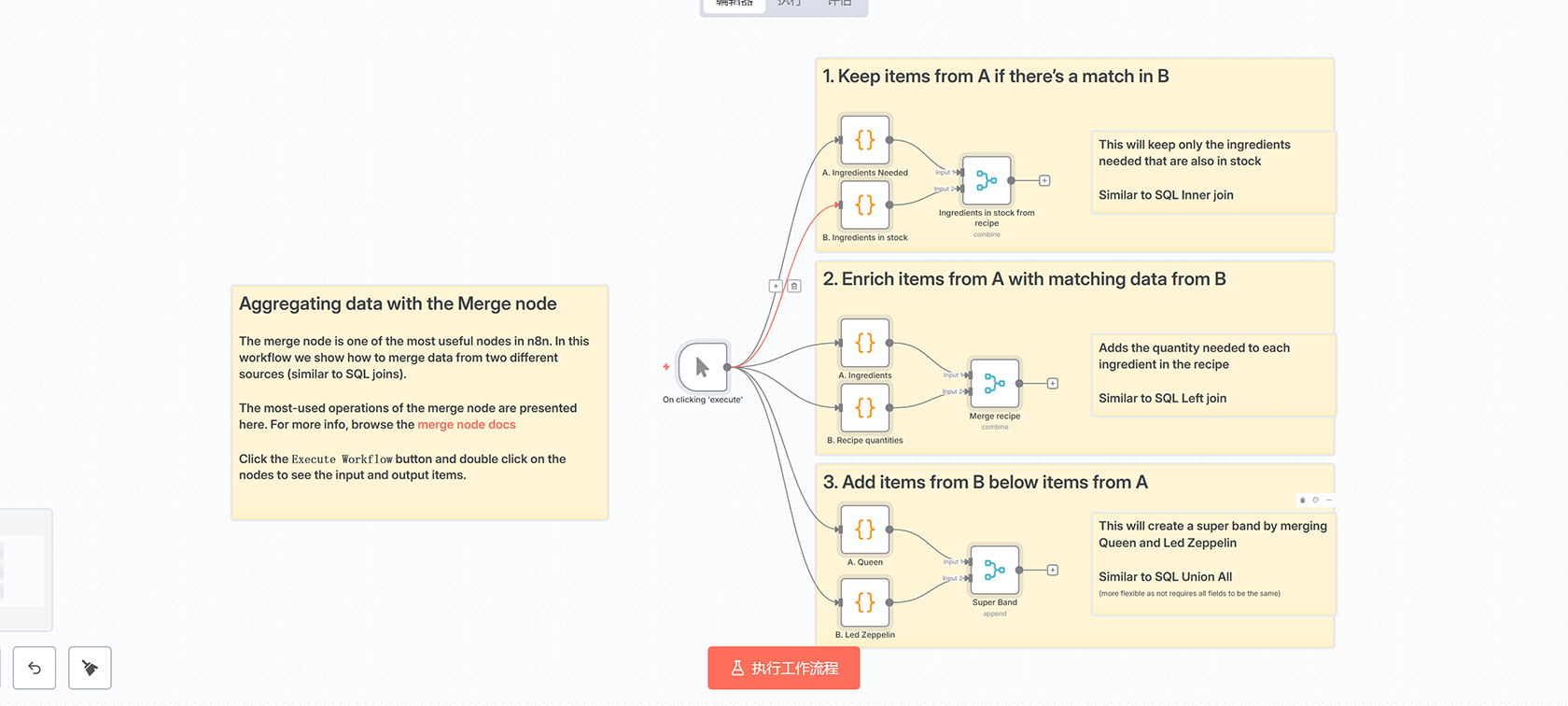
Task: Select the 'A. Queen' code node
Action: (x=864, y=529)
